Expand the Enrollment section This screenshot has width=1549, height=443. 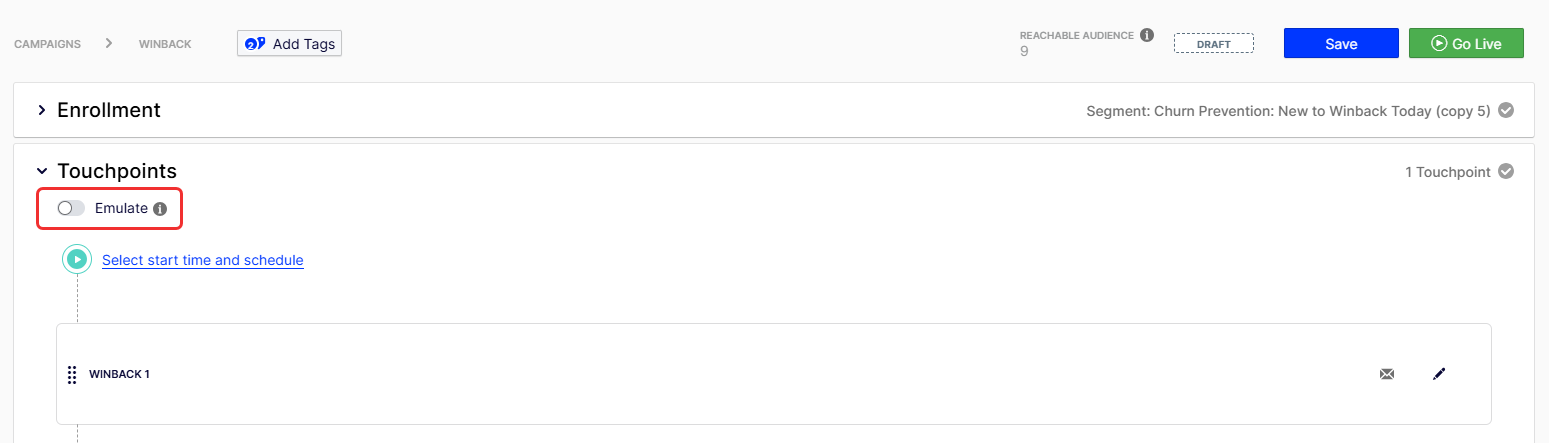(x=42, y=110)
